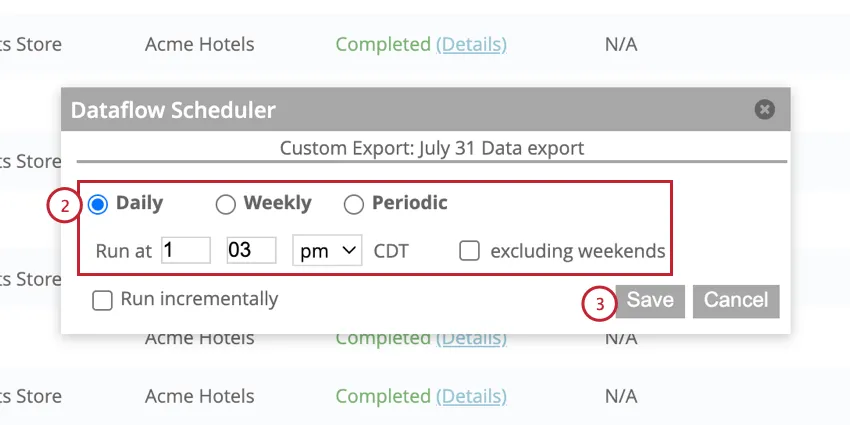The image size is (850, 425).
Task: Select Acme Hotels in the bottom row
Action: (199, 396)
